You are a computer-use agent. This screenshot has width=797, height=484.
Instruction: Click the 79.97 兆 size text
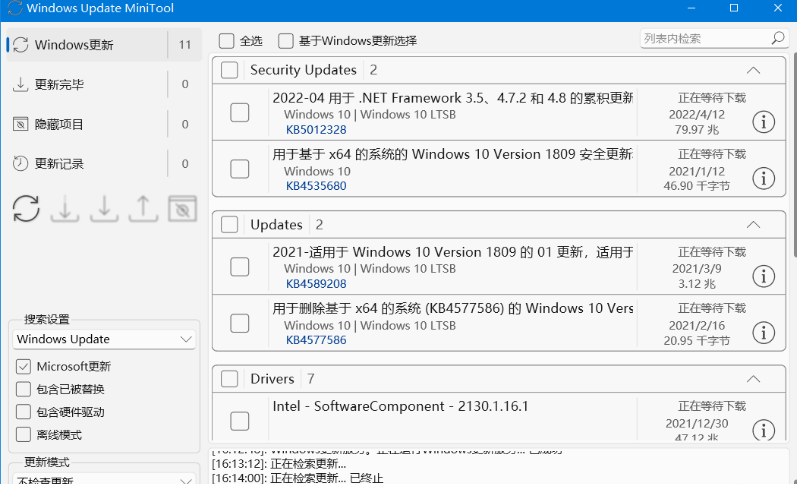(x=696, y=130)
